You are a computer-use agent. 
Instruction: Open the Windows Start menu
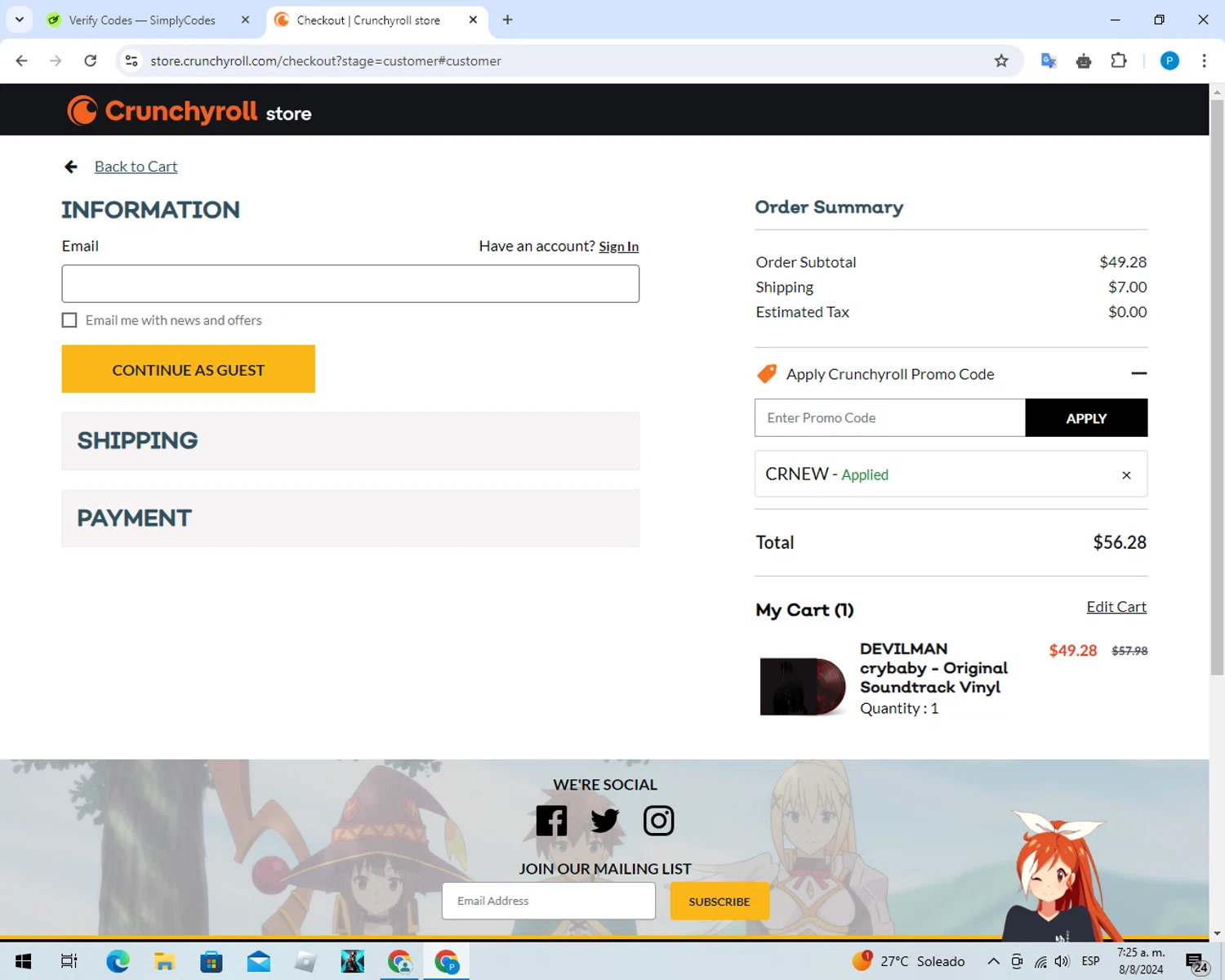[x=23, y=961]
